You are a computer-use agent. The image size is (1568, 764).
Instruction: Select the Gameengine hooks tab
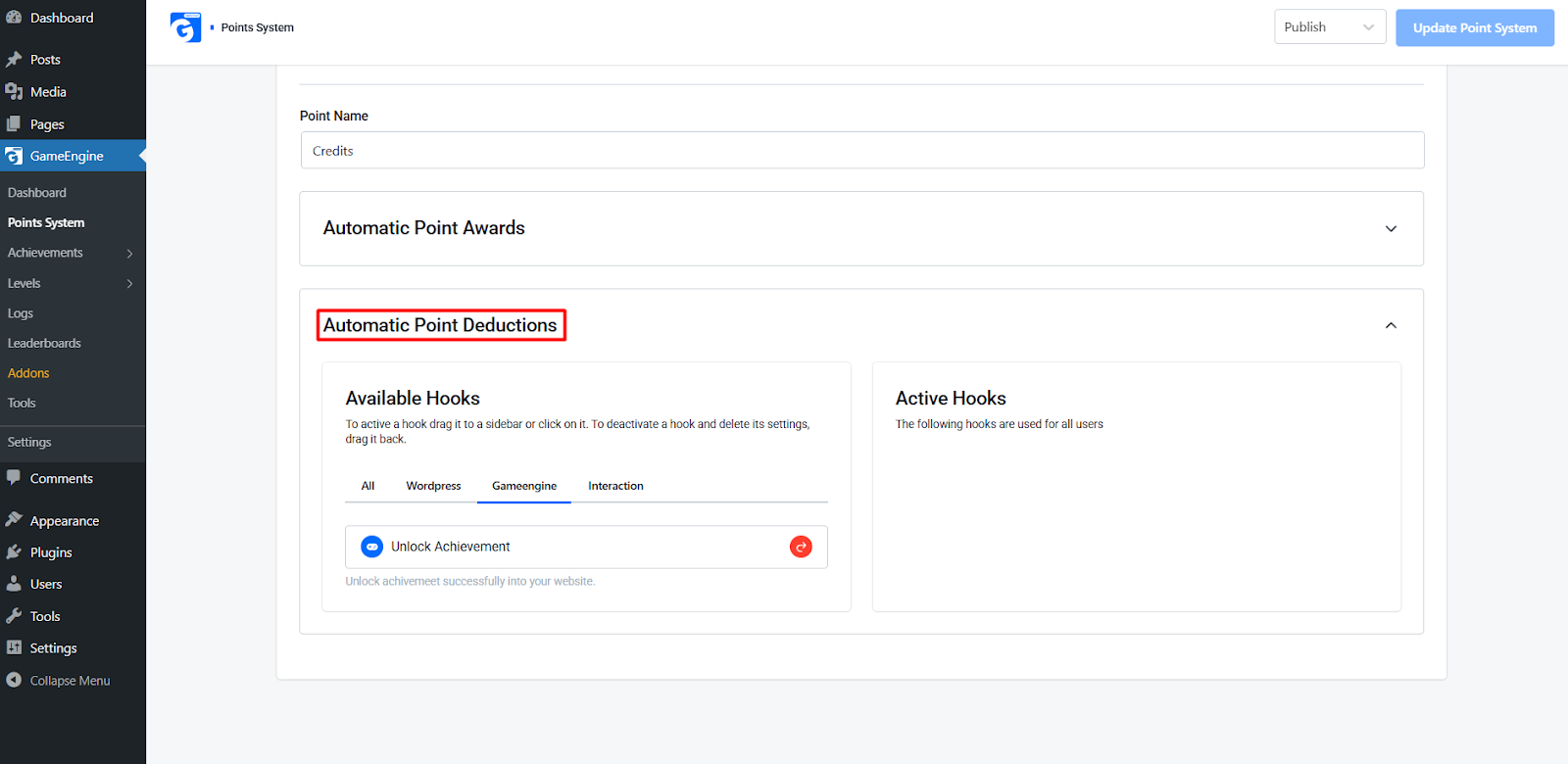[x=524, y=486]
